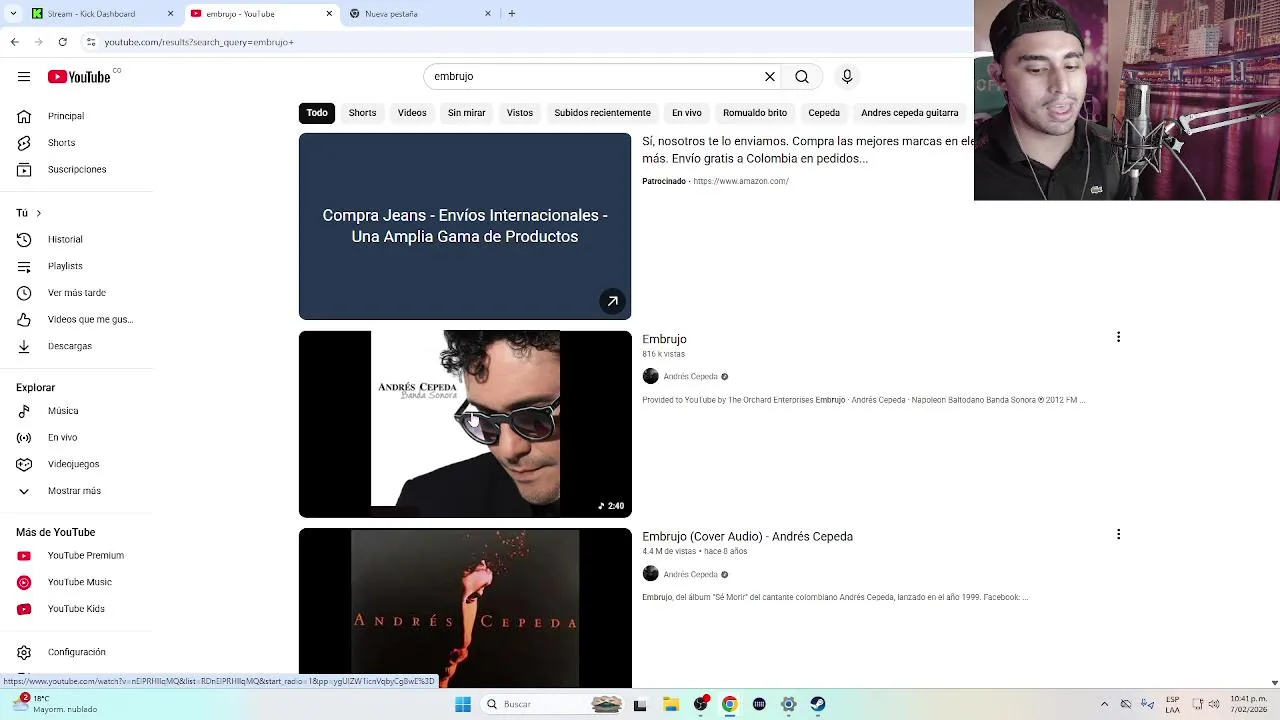This screenshot has width=1280, height=720.
Task: Focus the Chrome address bar URL
Action: [199, 42]
